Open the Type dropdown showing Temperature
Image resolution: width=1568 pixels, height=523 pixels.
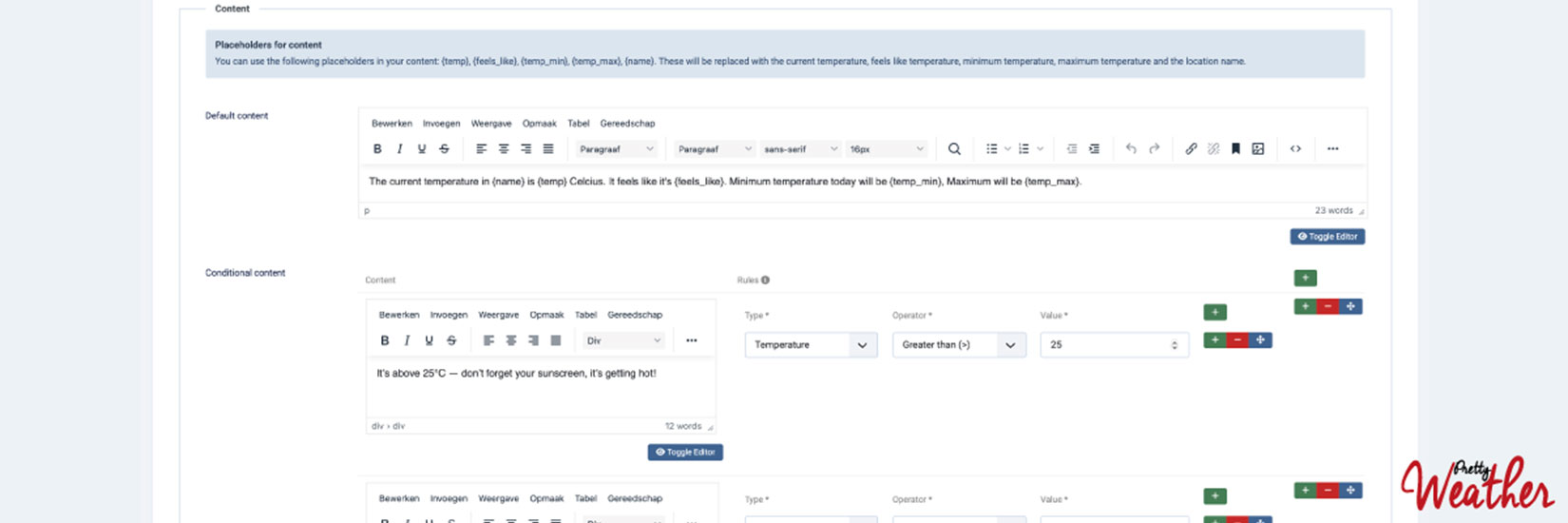coord(811,345)
